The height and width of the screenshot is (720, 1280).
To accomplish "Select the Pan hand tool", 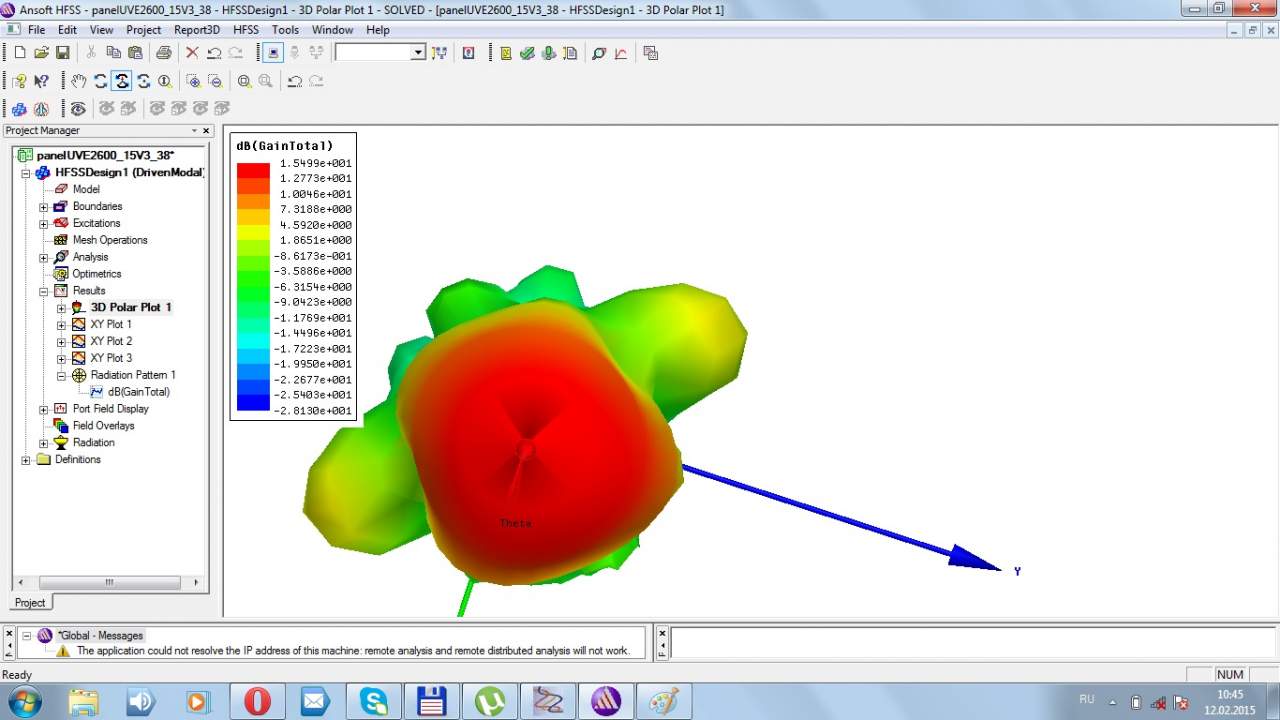I will (x=79, y=81).
